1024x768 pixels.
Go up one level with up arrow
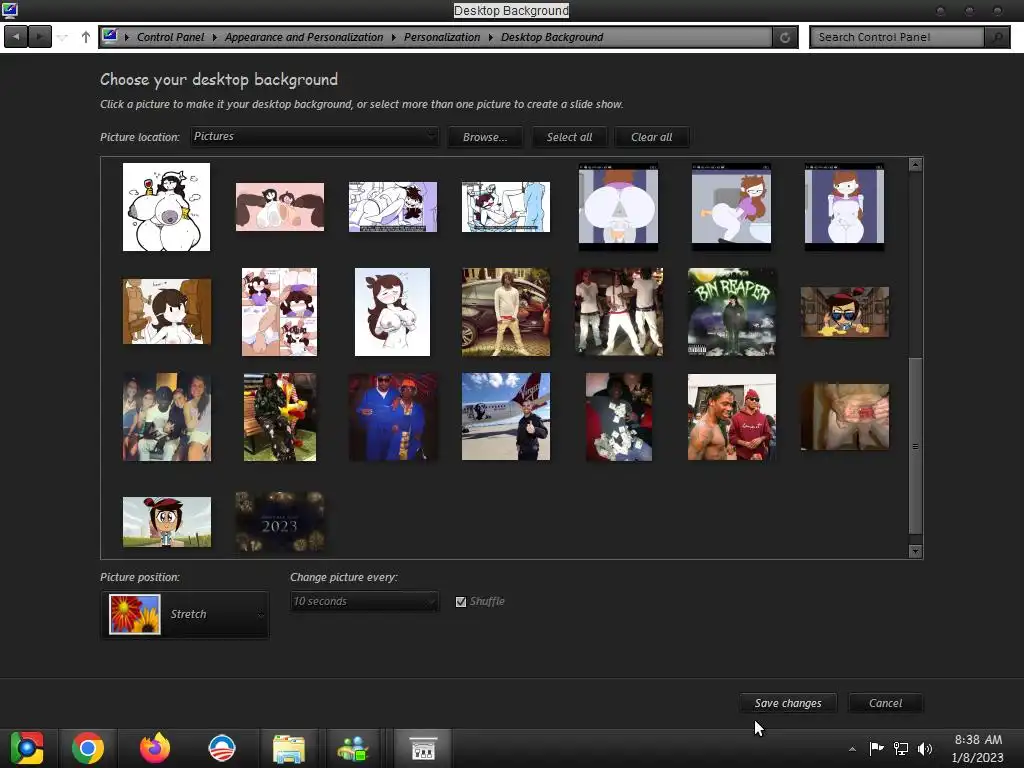(86, 37)
